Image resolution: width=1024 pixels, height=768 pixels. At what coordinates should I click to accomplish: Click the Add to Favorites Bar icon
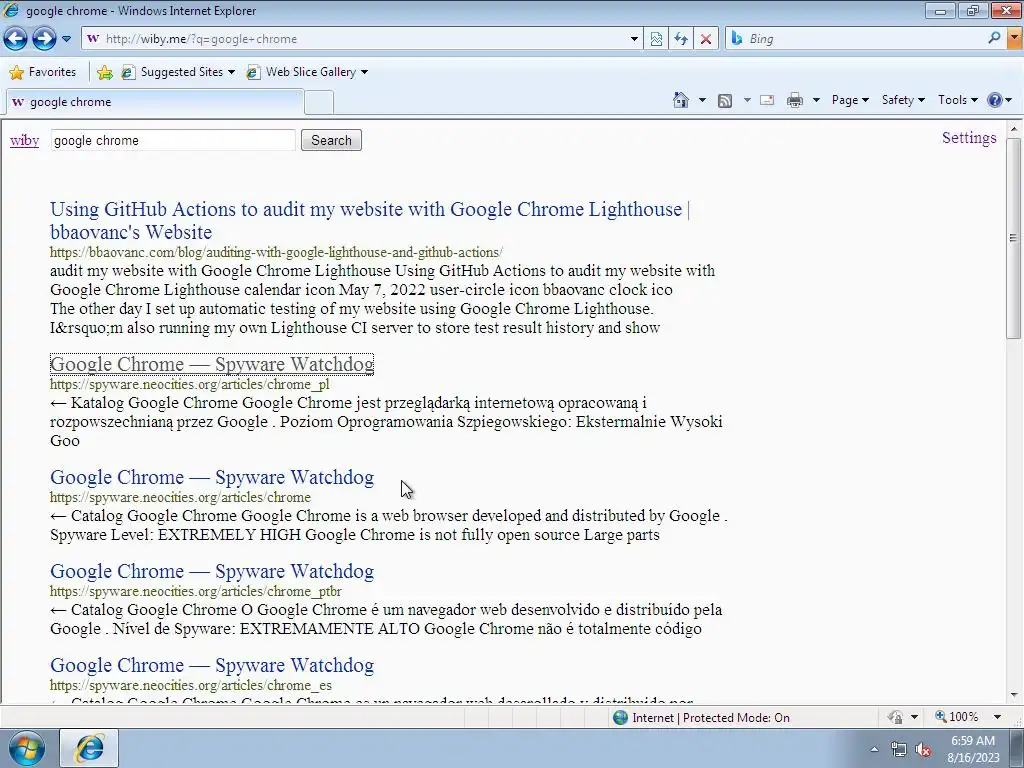104,72
